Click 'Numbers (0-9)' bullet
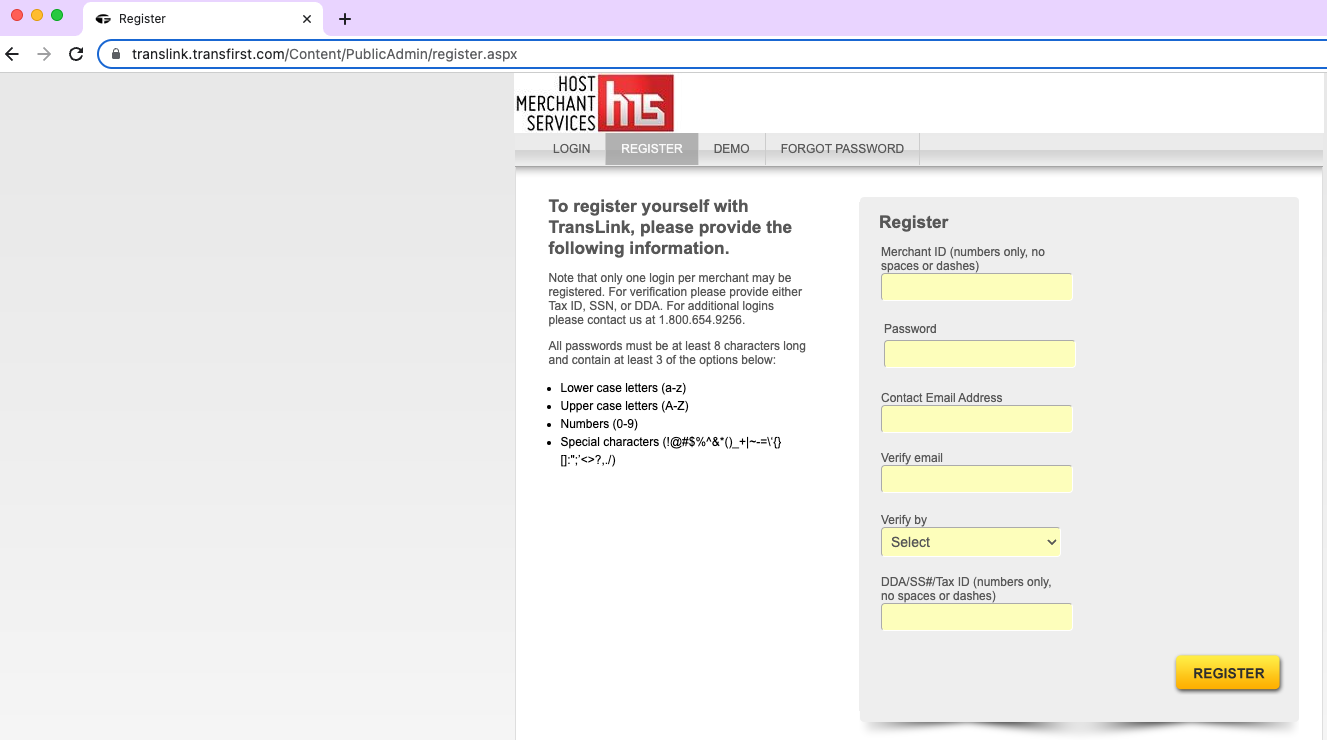 tap(599, 424)
